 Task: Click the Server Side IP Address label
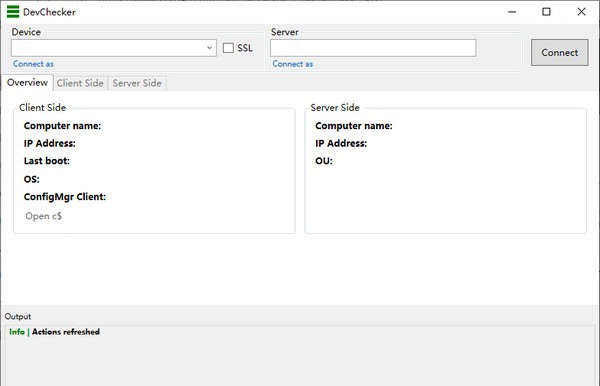341,143
